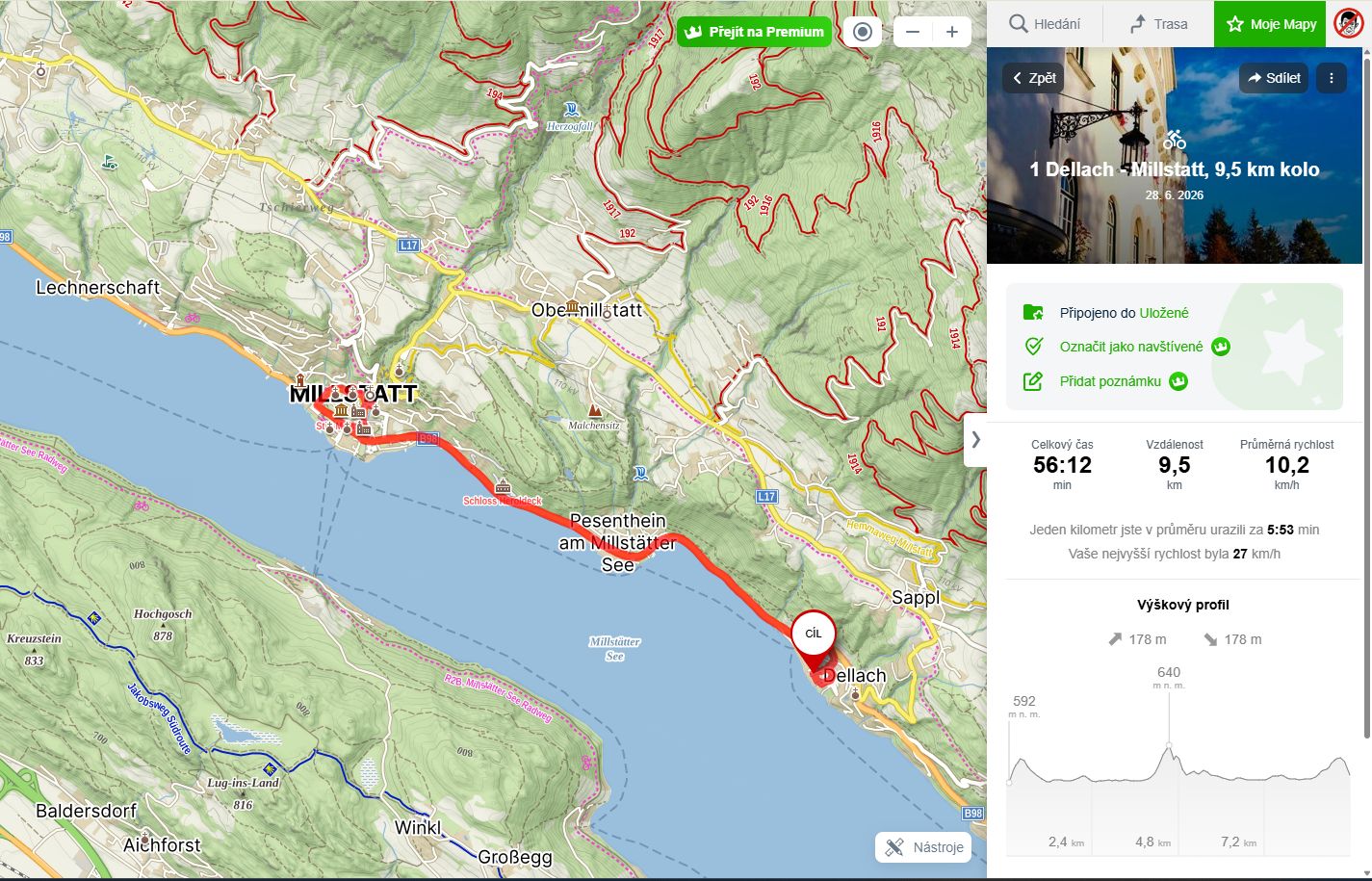This screenshot has height=881, width=1372.
Task: Click the Herzogfall waterfall map icon
Action: tap(572, 109)
